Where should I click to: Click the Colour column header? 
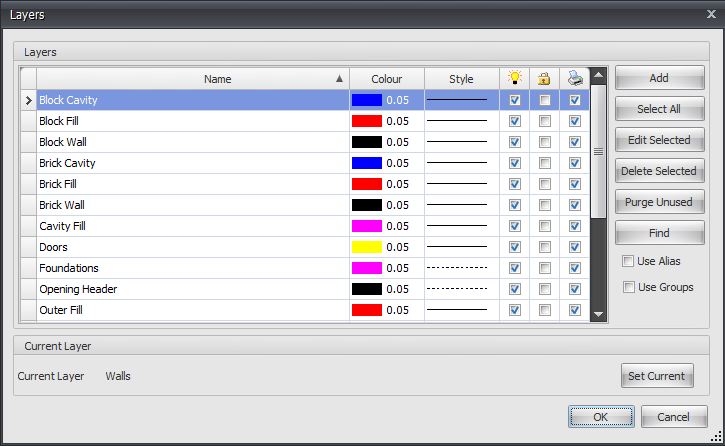click(387, 79)
